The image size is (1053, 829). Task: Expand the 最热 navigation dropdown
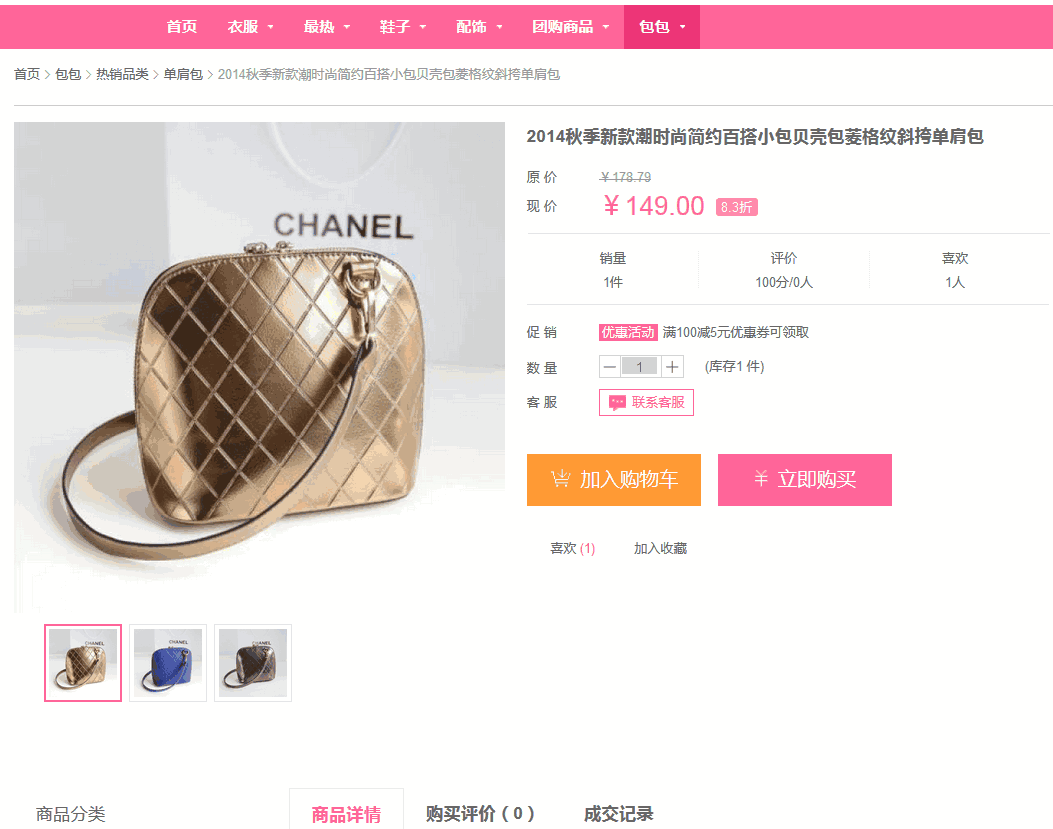[326, 27]
